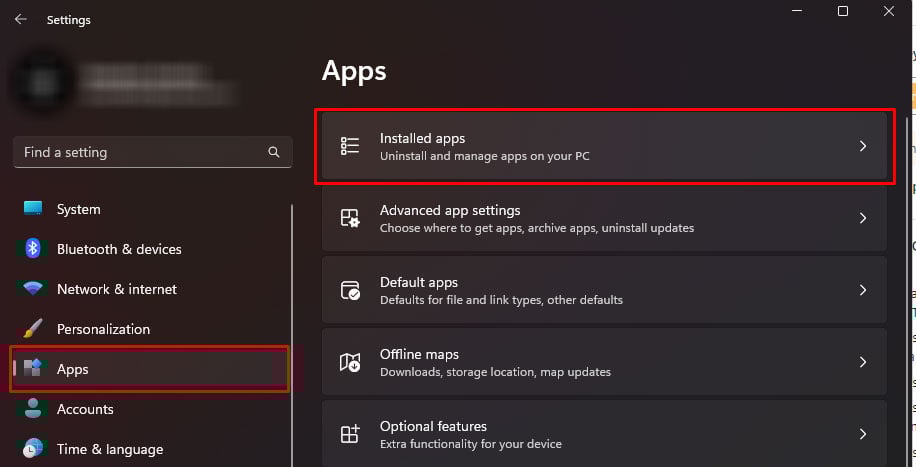Viewport: 916px width, 467px height.
Task: Open Advanced app settings via right chevron
Action: 863,218
